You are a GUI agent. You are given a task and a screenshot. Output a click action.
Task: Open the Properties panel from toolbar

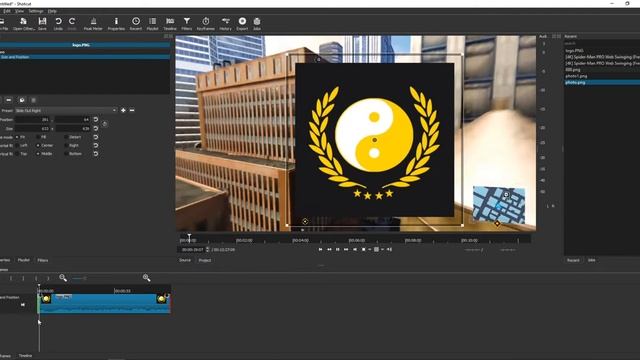[x=116, y=24]
